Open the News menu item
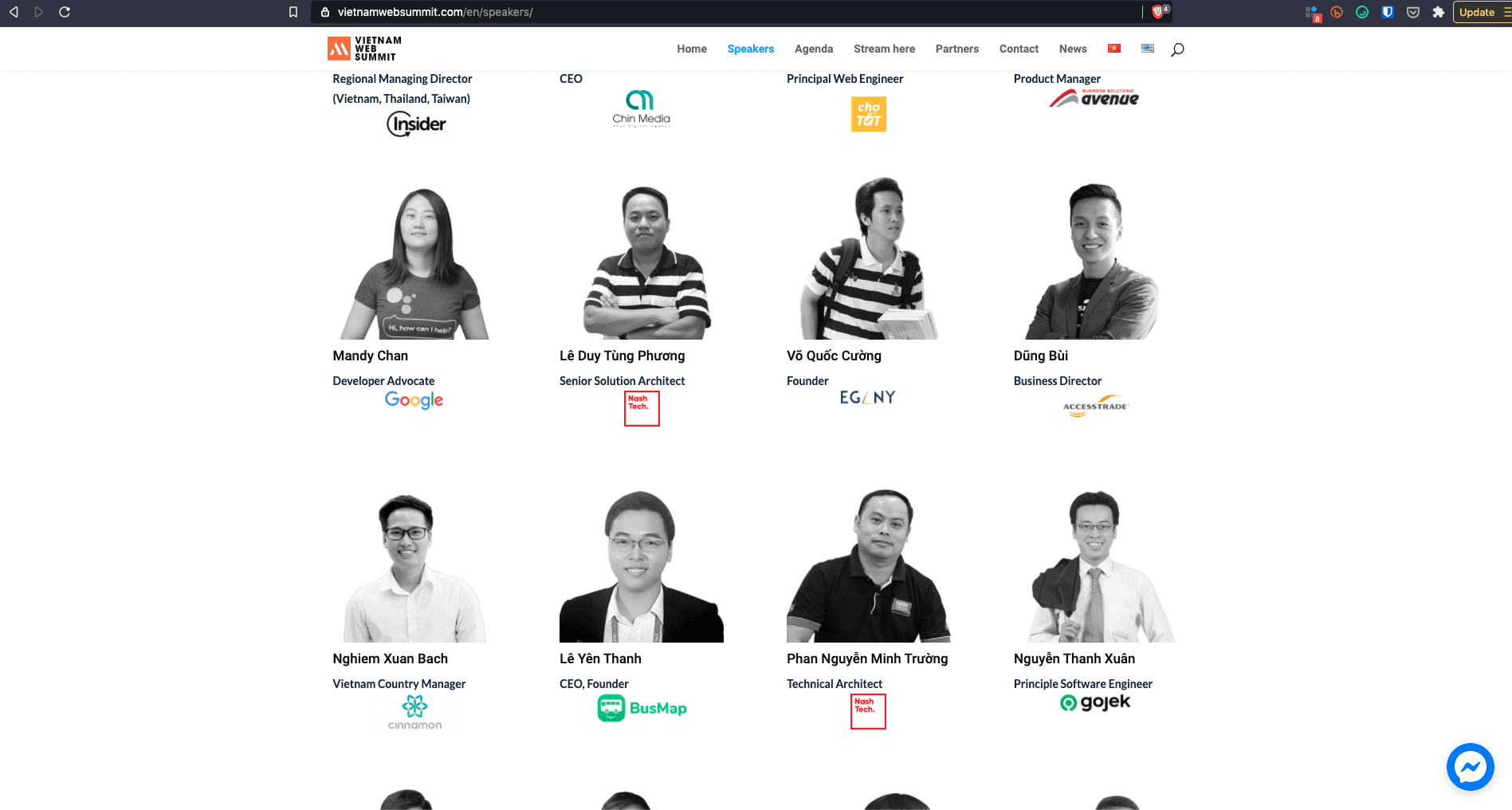 click(x=1073, y=49)
